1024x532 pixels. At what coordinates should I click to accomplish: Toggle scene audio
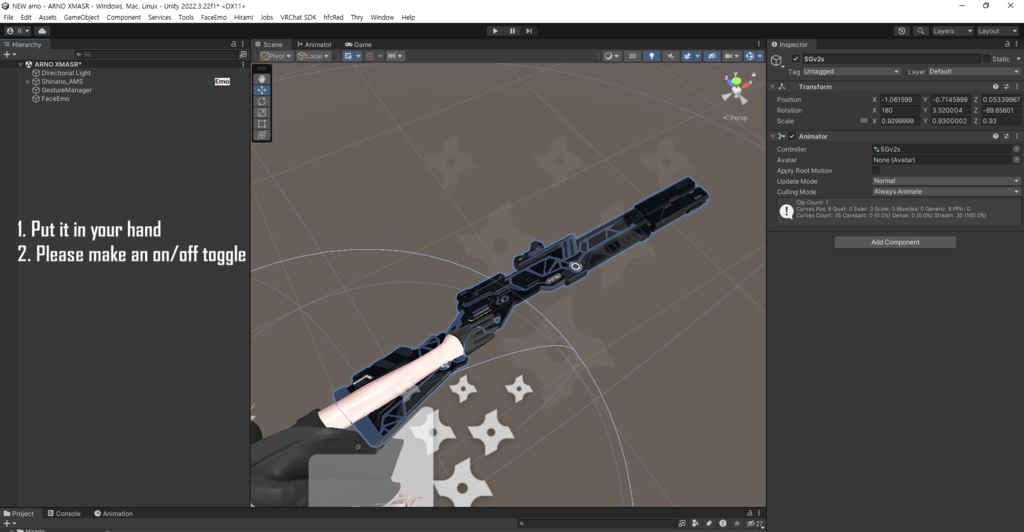coord(670,56)
